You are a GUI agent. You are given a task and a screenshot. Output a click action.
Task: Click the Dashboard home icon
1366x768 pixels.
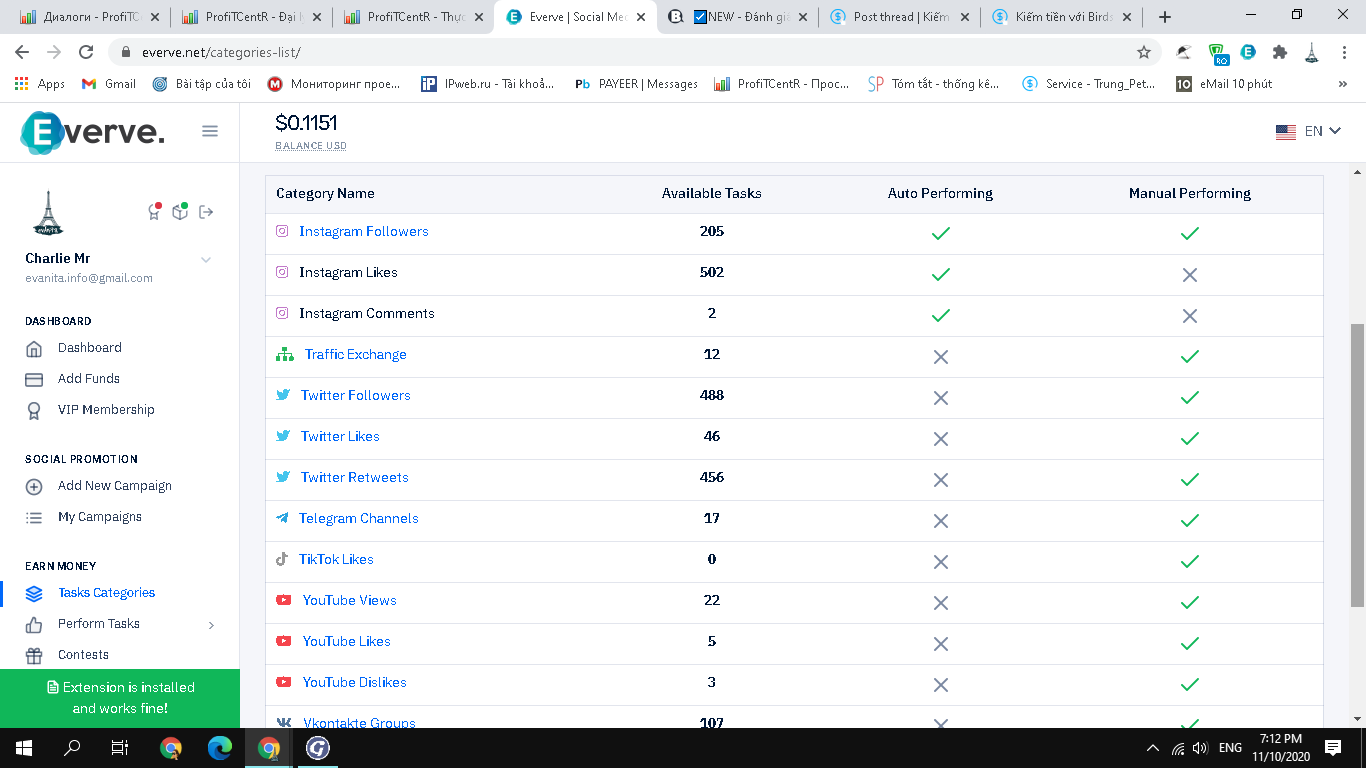tap(34, 349)
